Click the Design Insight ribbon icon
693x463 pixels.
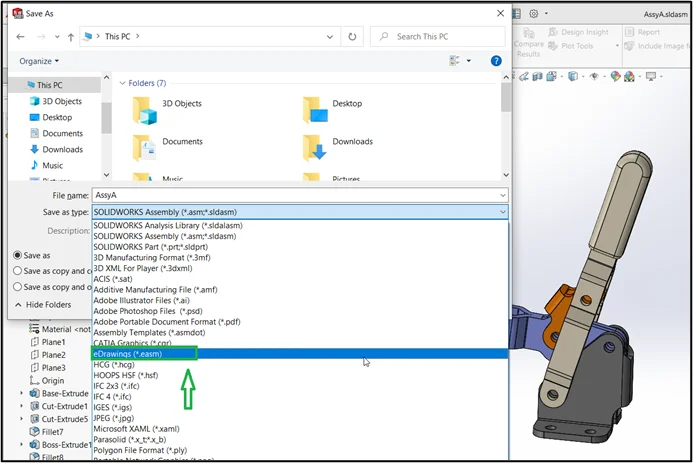tap(553, 32)
